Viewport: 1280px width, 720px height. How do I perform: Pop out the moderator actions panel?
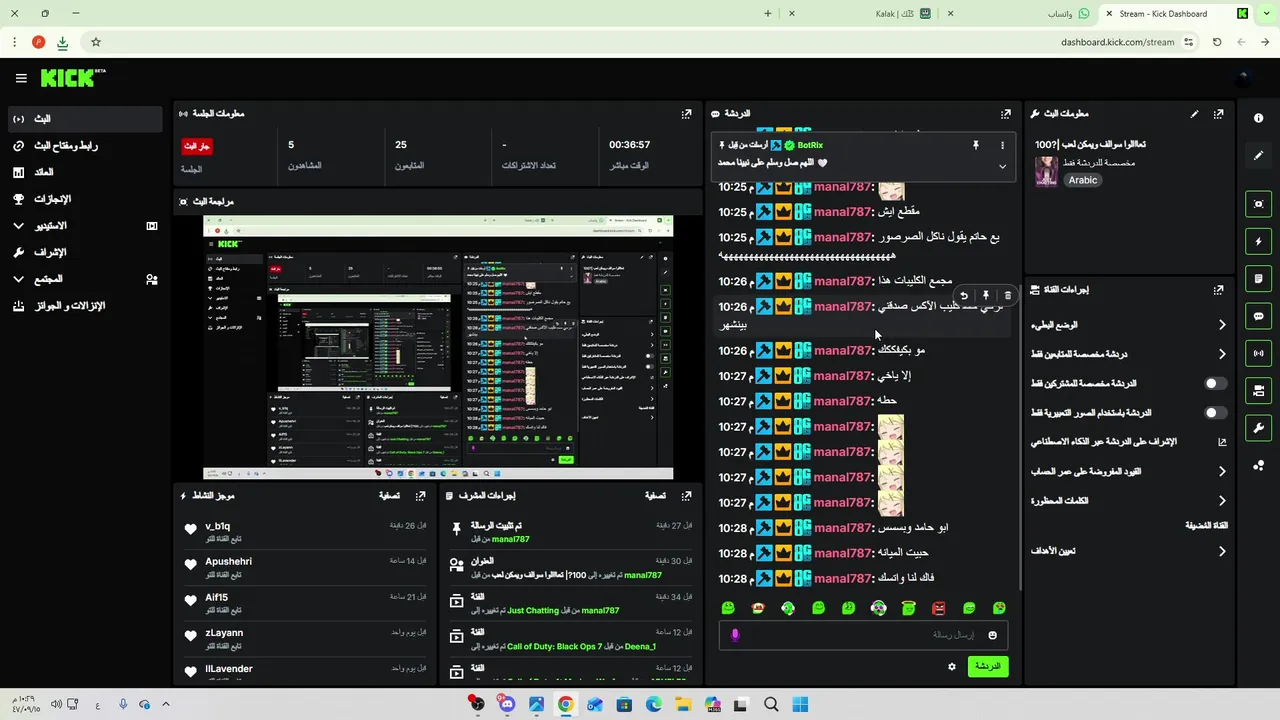[686, 496]
